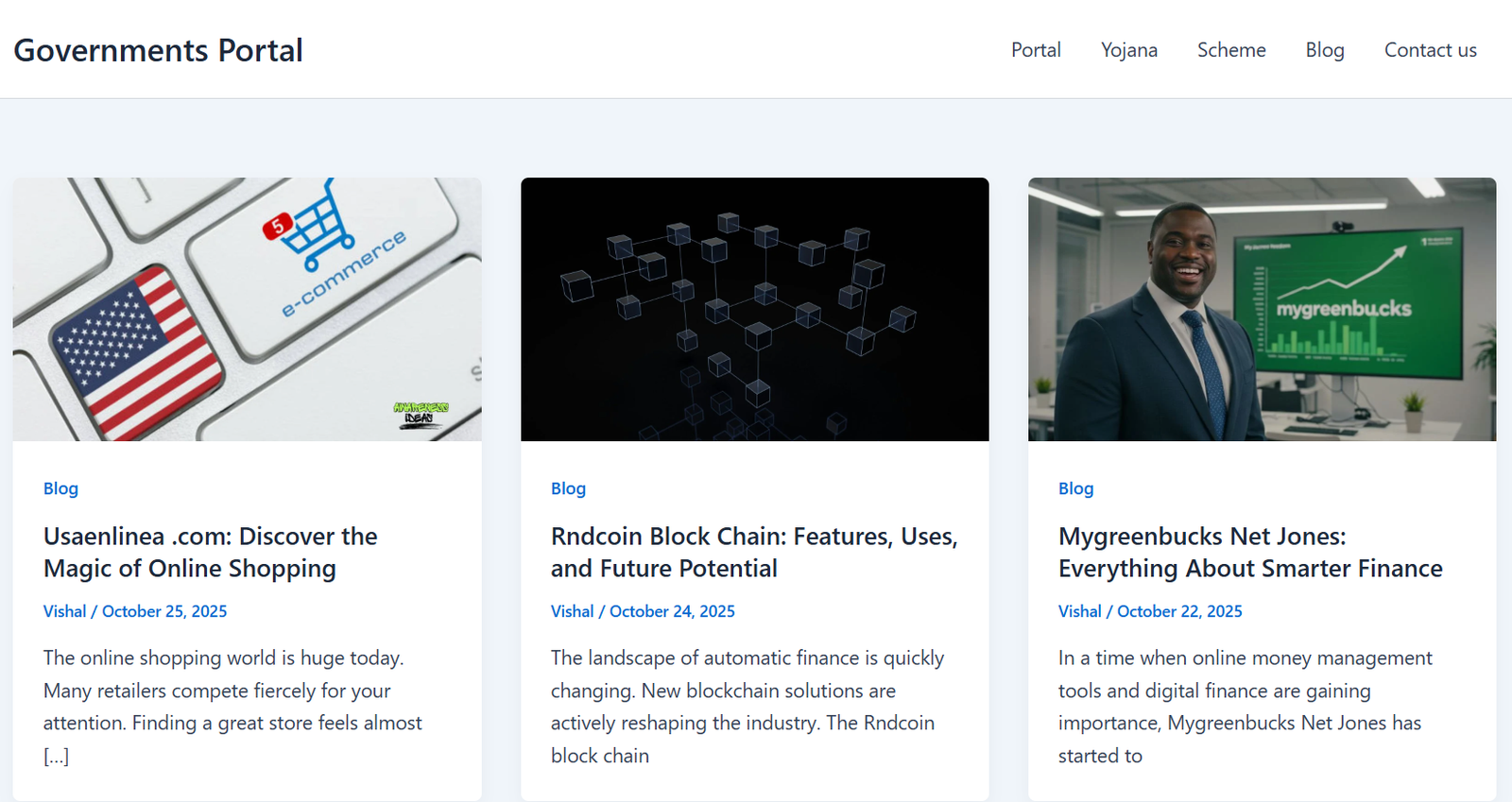The image size is (1512, 802).
Task: Click the blockchain cubes thumbnail image
Action: (754, 309)
